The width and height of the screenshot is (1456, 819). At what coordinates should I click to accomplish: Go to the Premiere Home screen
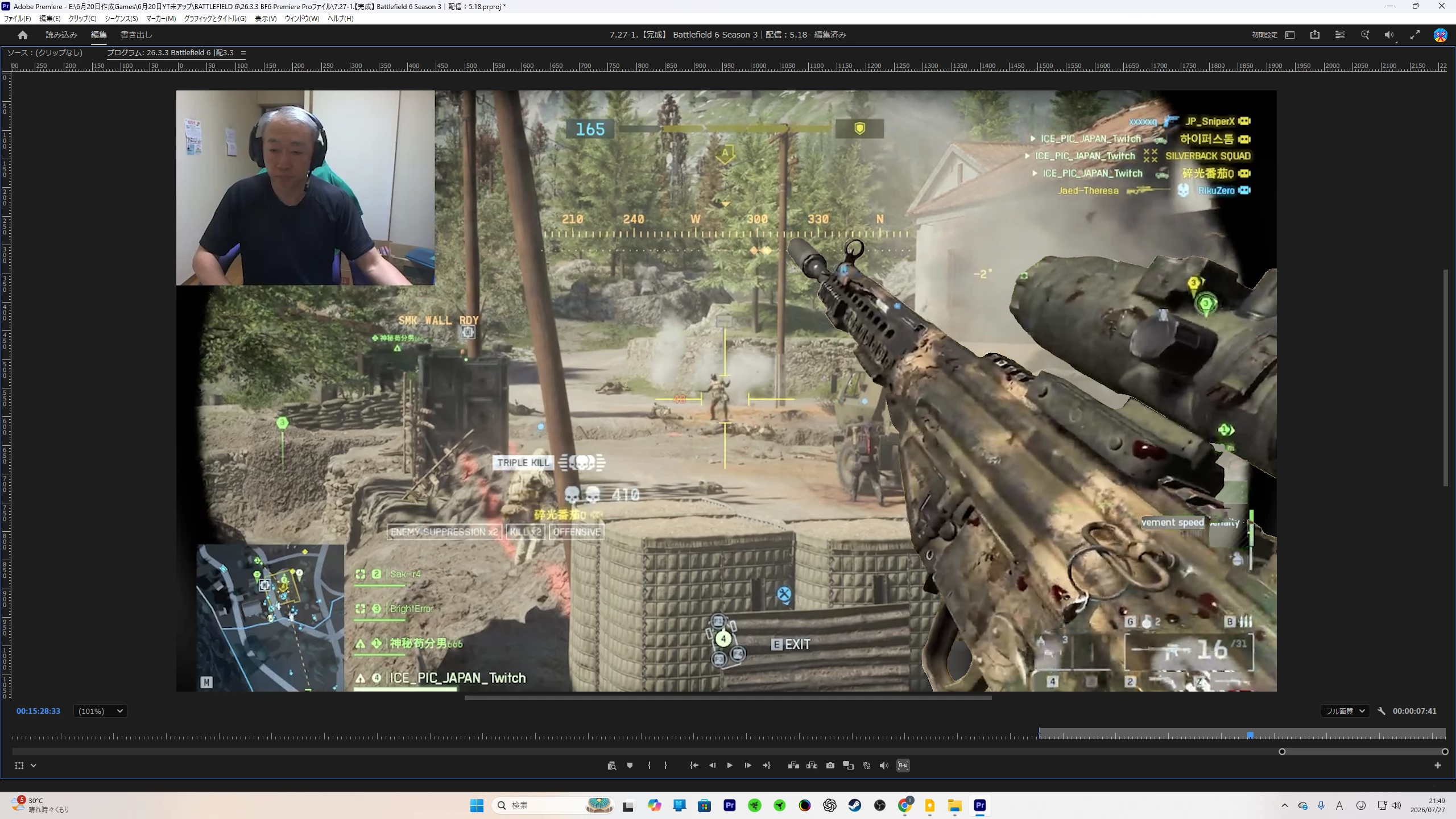(23, 35)
